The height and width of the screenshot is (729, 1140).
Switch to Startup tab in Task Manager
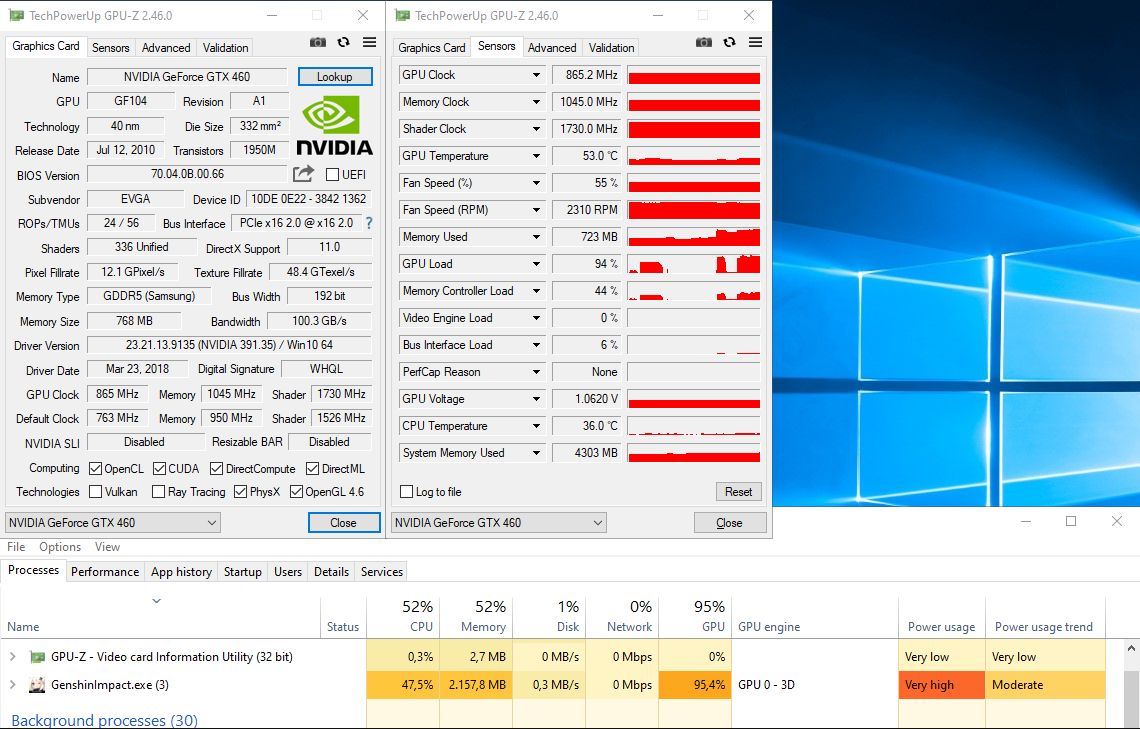pos(243,572)
